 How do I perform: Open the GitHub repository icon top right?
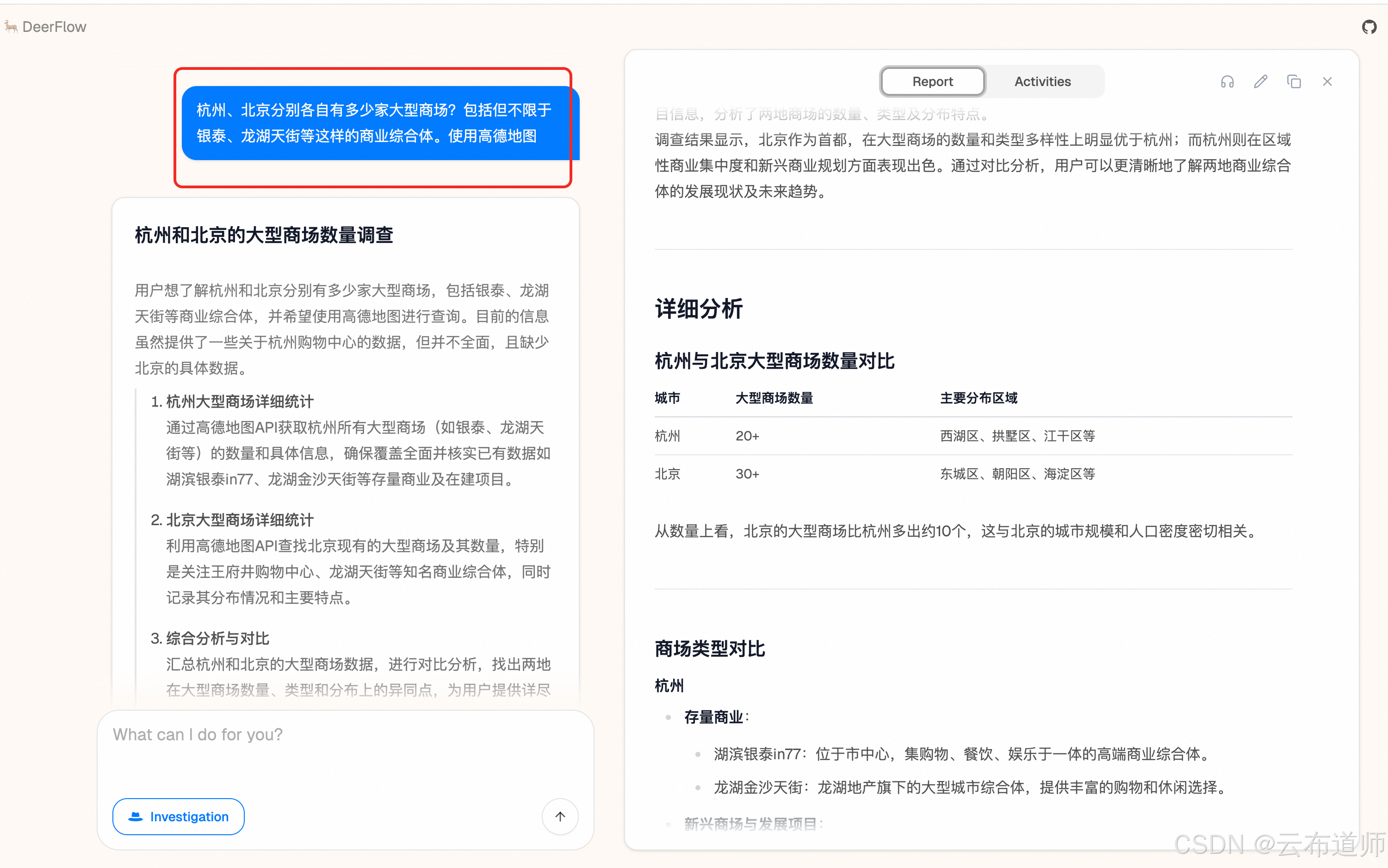point(1369,26)
